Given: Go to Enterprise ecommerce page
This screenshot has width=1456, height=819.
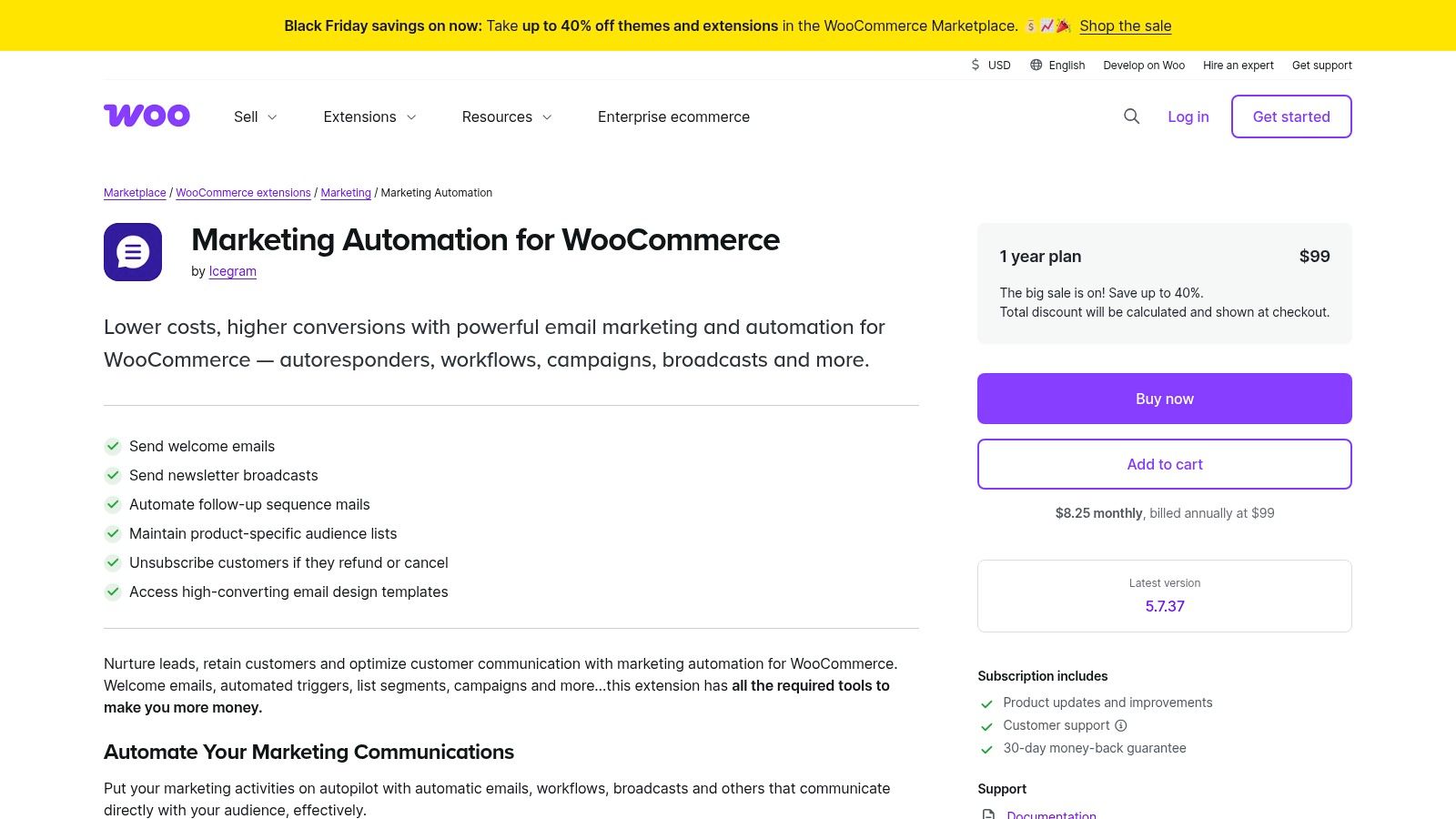Looking at the screenshot, I should click(673, 116).
